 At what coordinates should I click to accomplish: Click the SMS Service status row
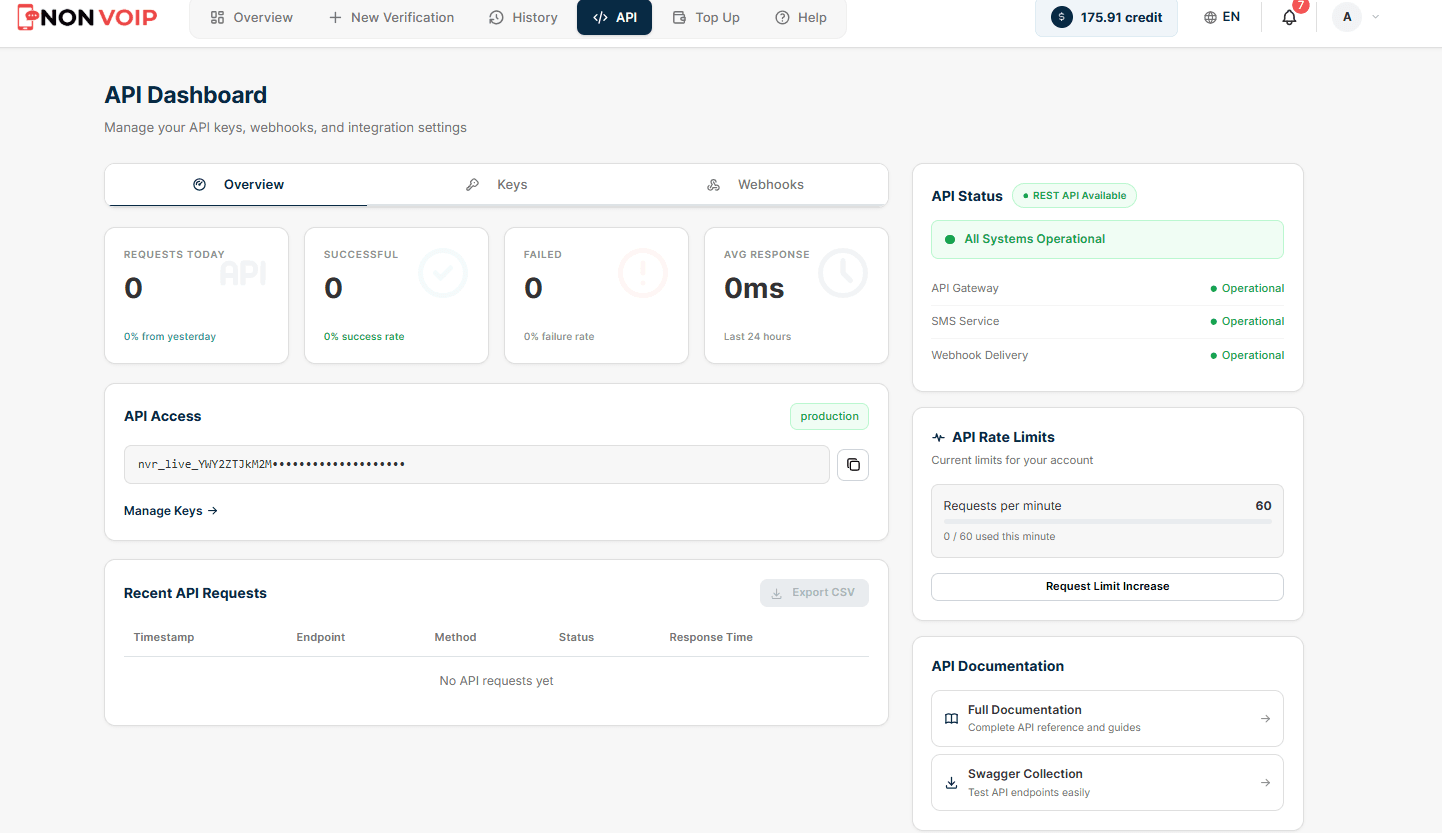1107,321
